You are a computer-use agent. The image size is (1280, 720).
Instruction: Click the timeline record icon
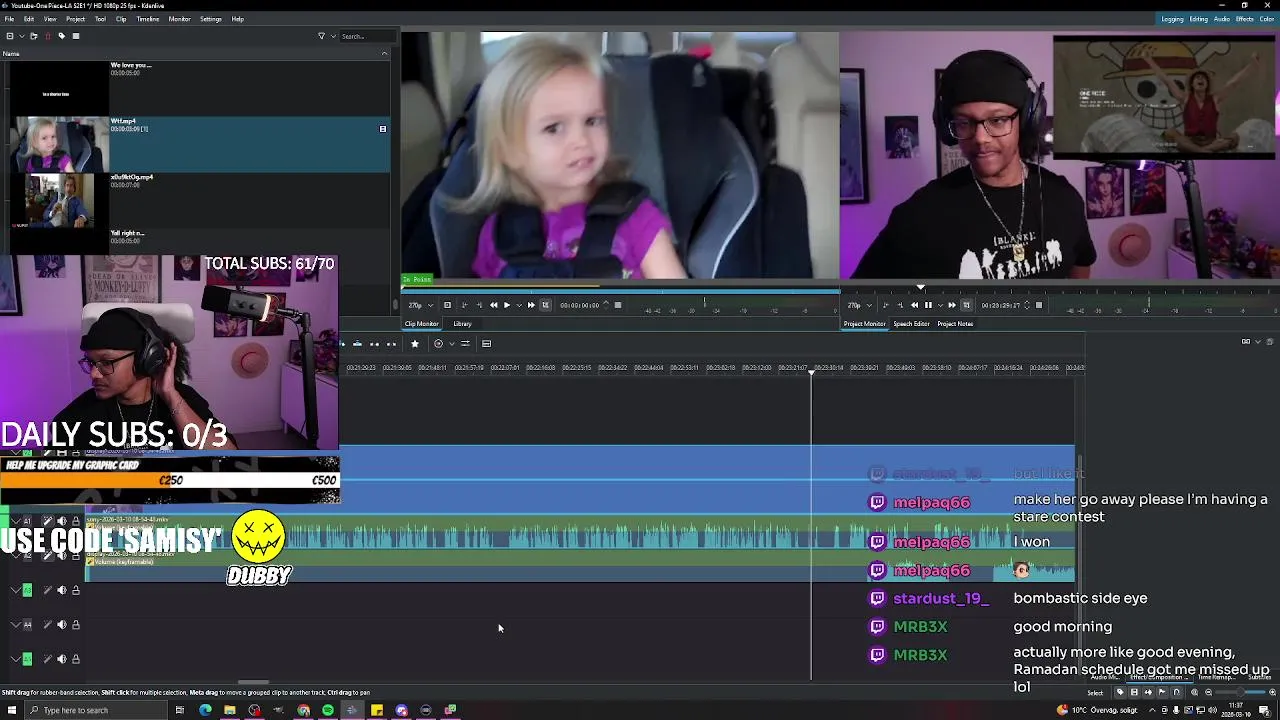pyautogui.click(x=438, y=344)
